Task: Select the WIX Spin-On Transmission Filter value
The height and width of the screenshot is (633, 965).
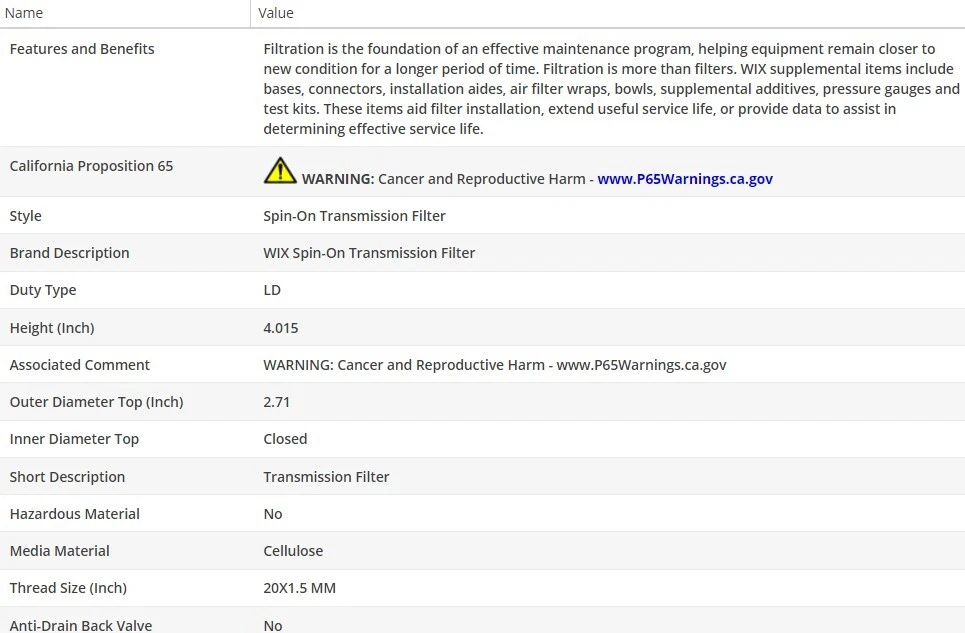Action: [369, 253]
